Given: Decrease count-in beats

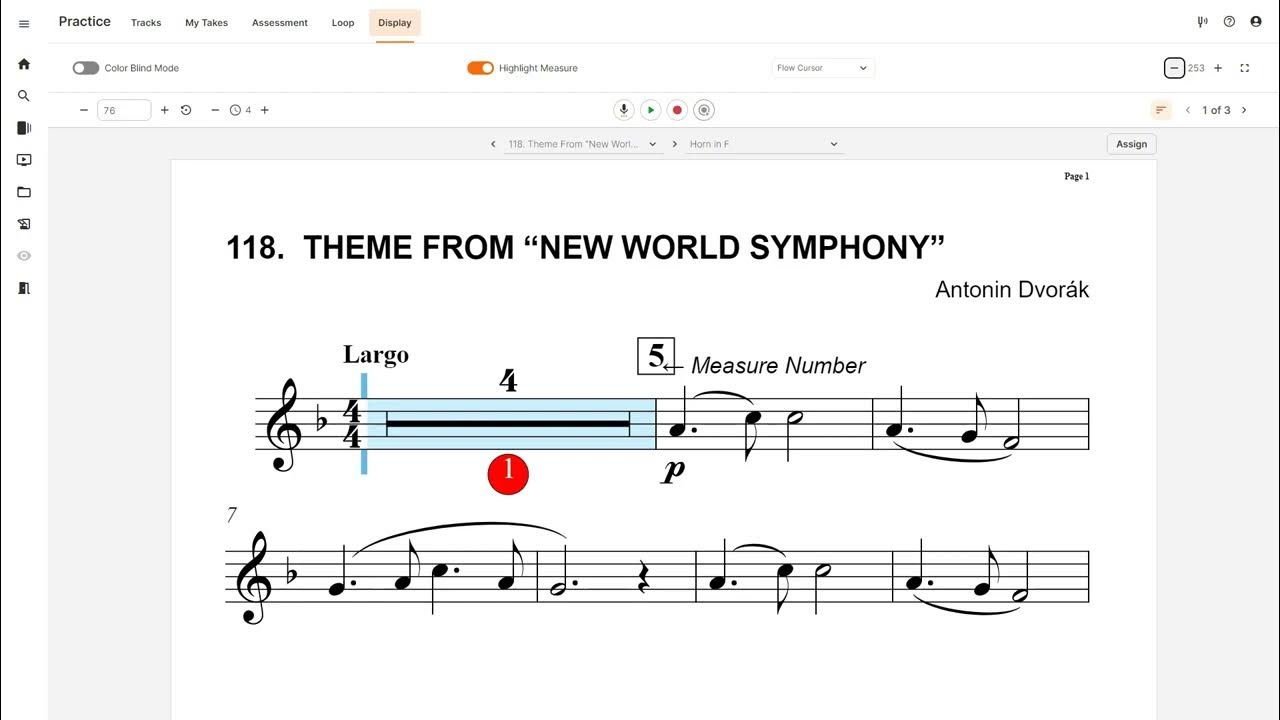Looking at the screenshot, I should 215,110.
